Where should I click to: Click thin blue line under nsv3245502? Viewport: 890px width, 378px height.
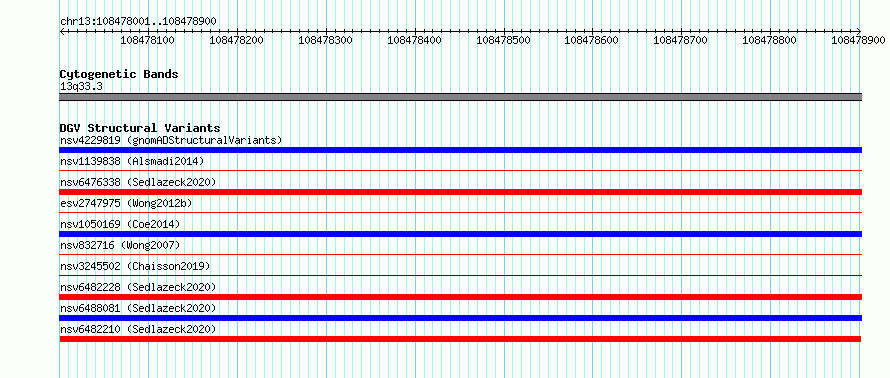coord(460,275)
